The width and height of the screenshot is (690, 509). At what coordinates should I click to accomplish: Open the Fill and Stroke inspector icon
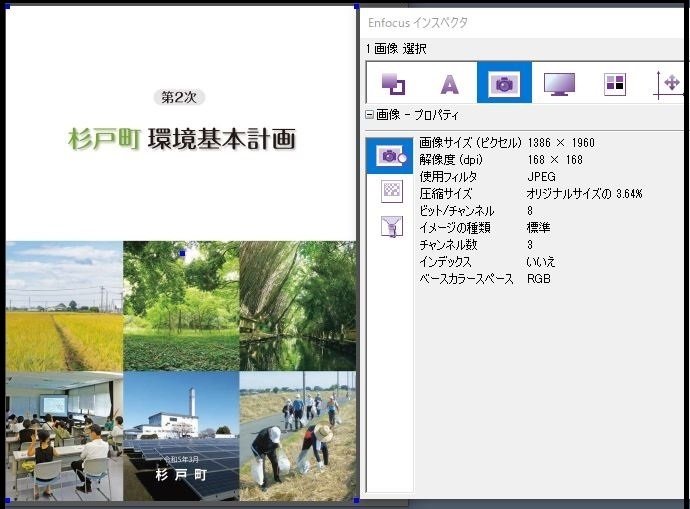(x=393, y=83)
